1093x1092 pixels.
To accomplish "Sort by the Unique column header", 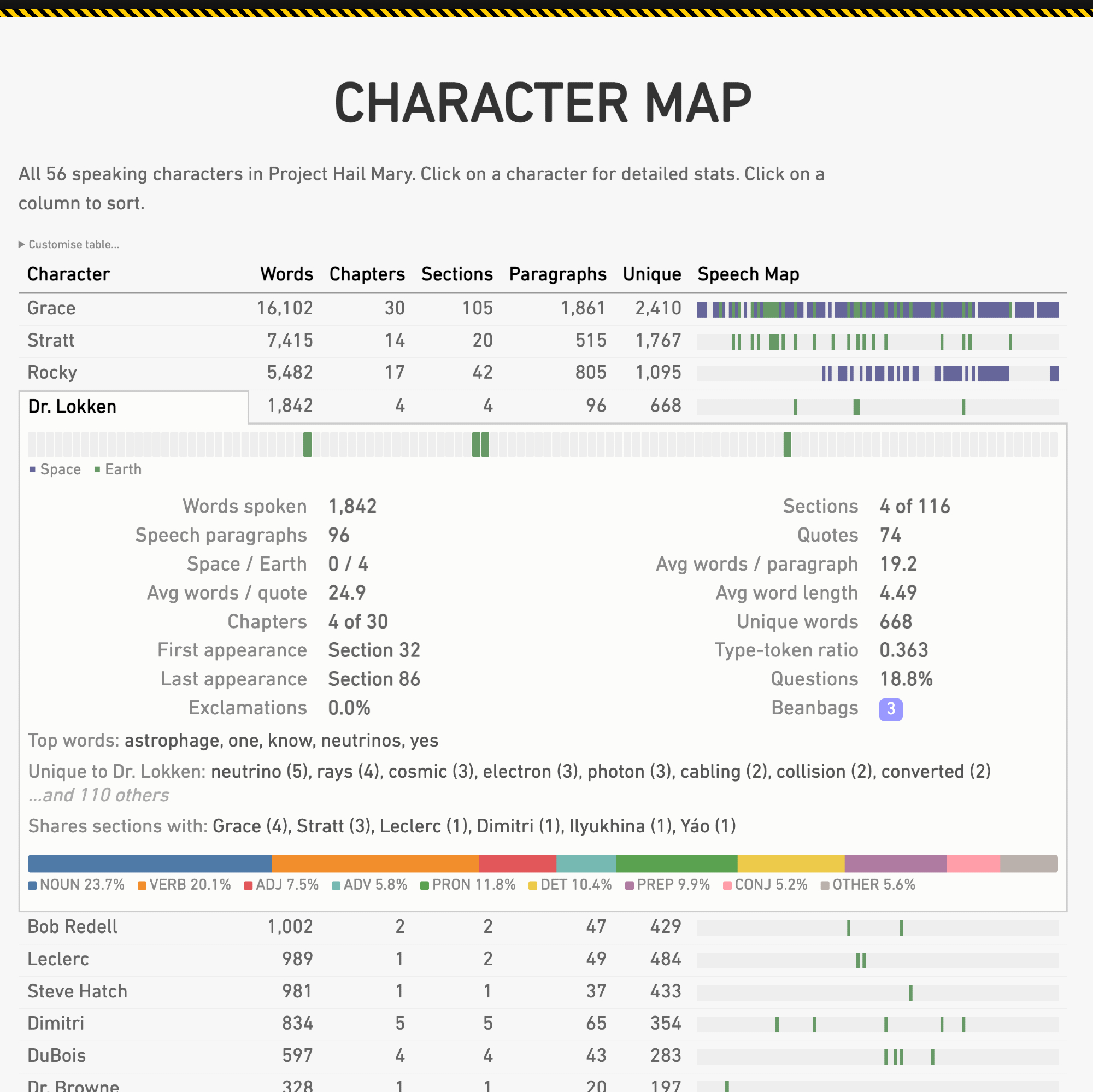I will 651,274.
